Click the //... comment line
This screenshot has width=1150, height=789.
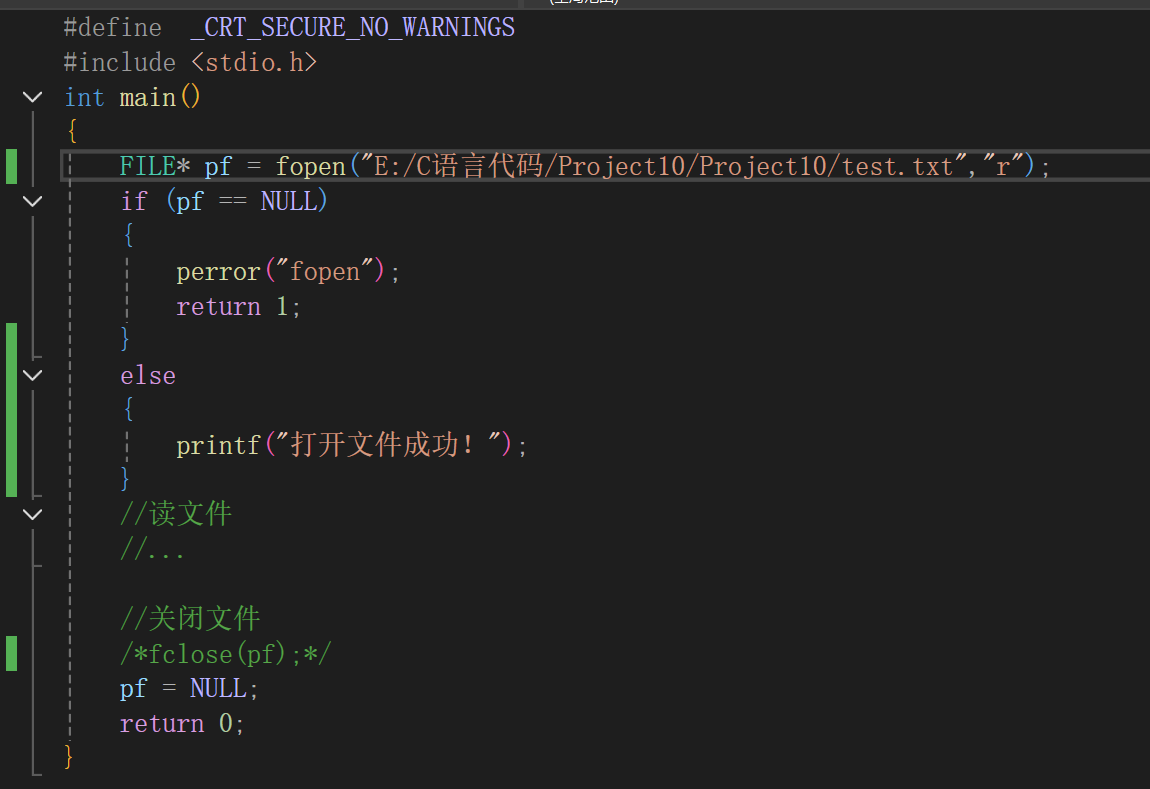pos(152,548)
